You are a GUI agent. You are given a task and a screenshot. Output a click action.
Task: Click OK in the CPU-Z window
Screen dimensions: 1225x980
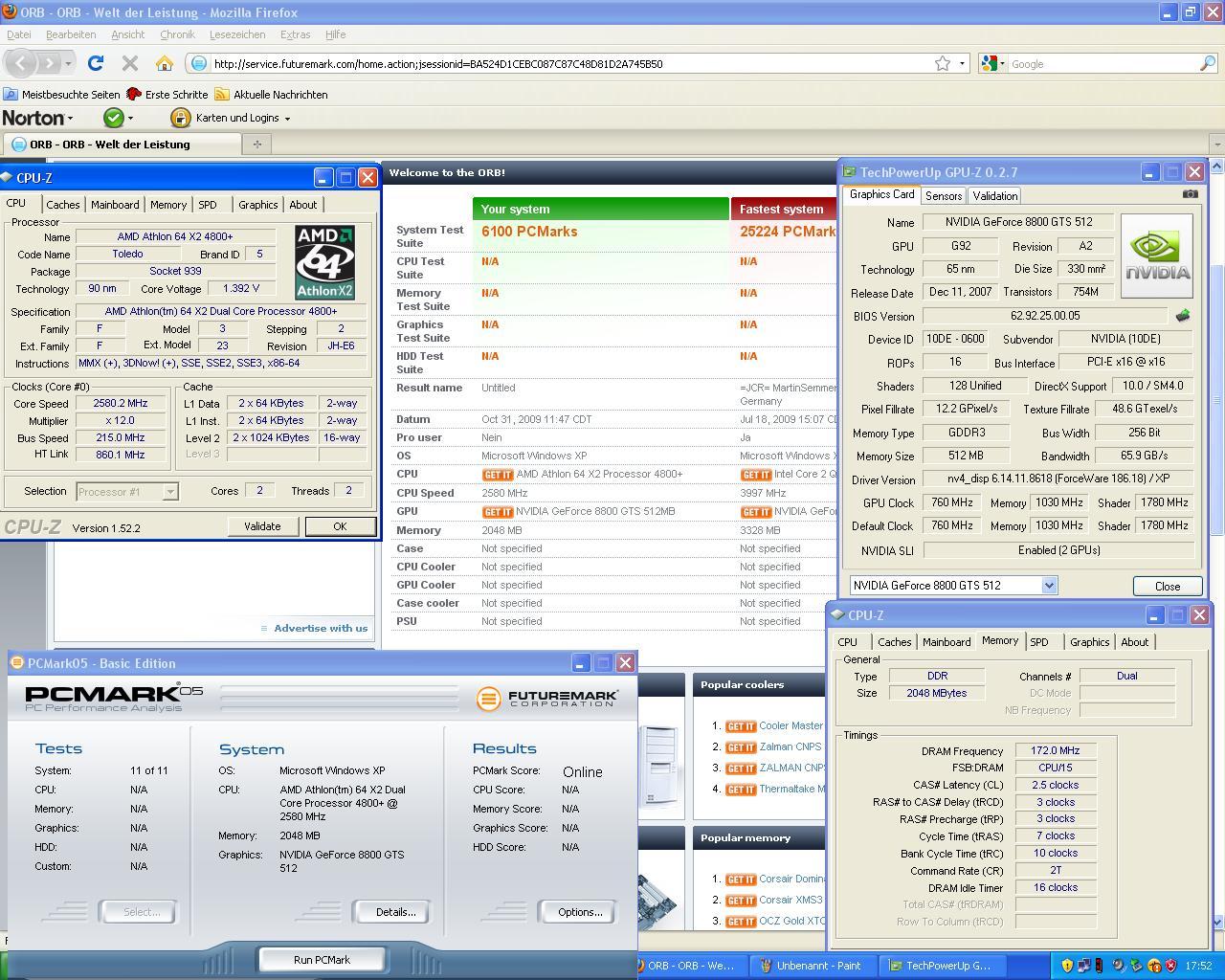[x=340, y=526]
